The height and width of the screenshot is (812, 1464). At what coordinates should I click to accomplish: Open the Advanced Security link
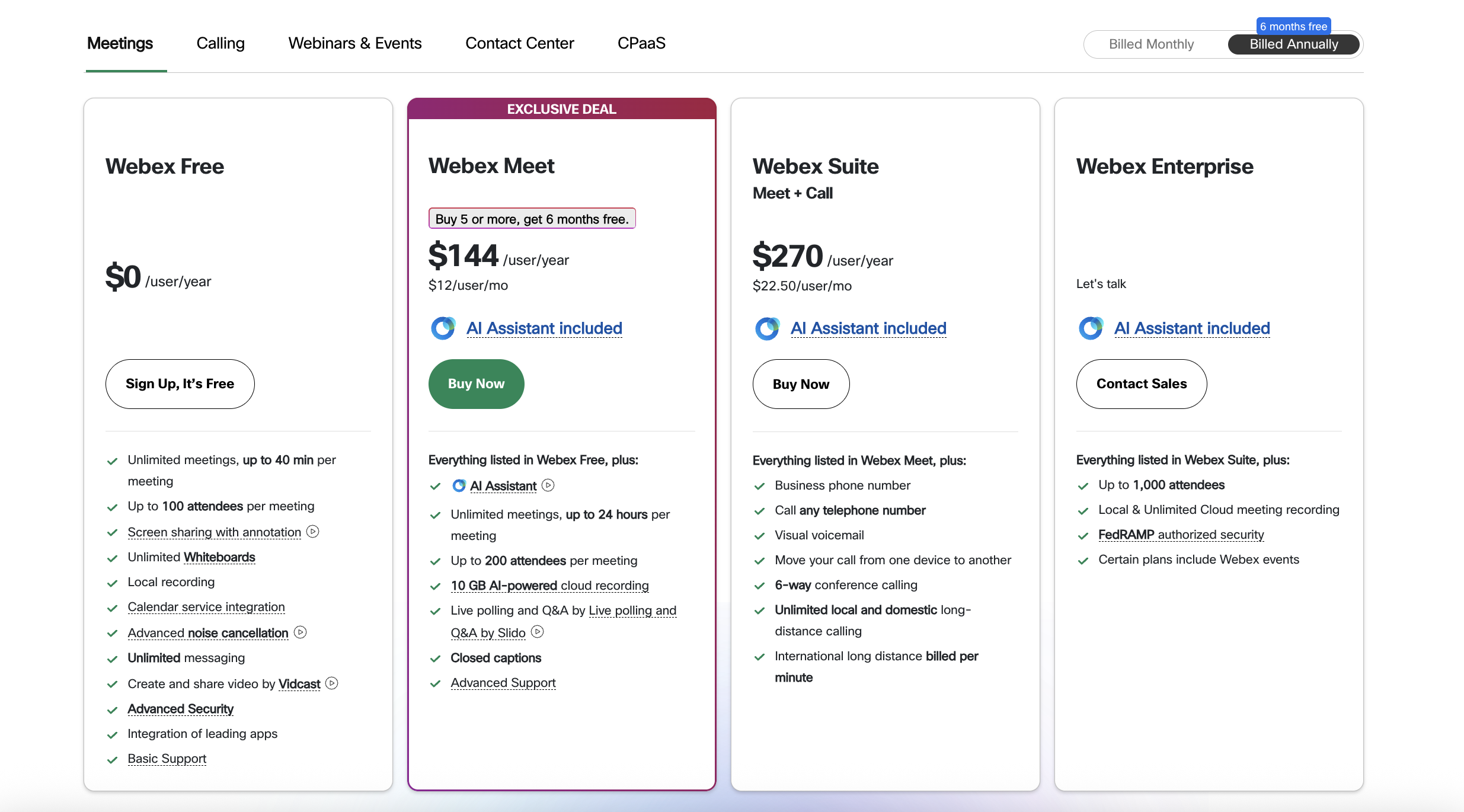tap(180, 709)
